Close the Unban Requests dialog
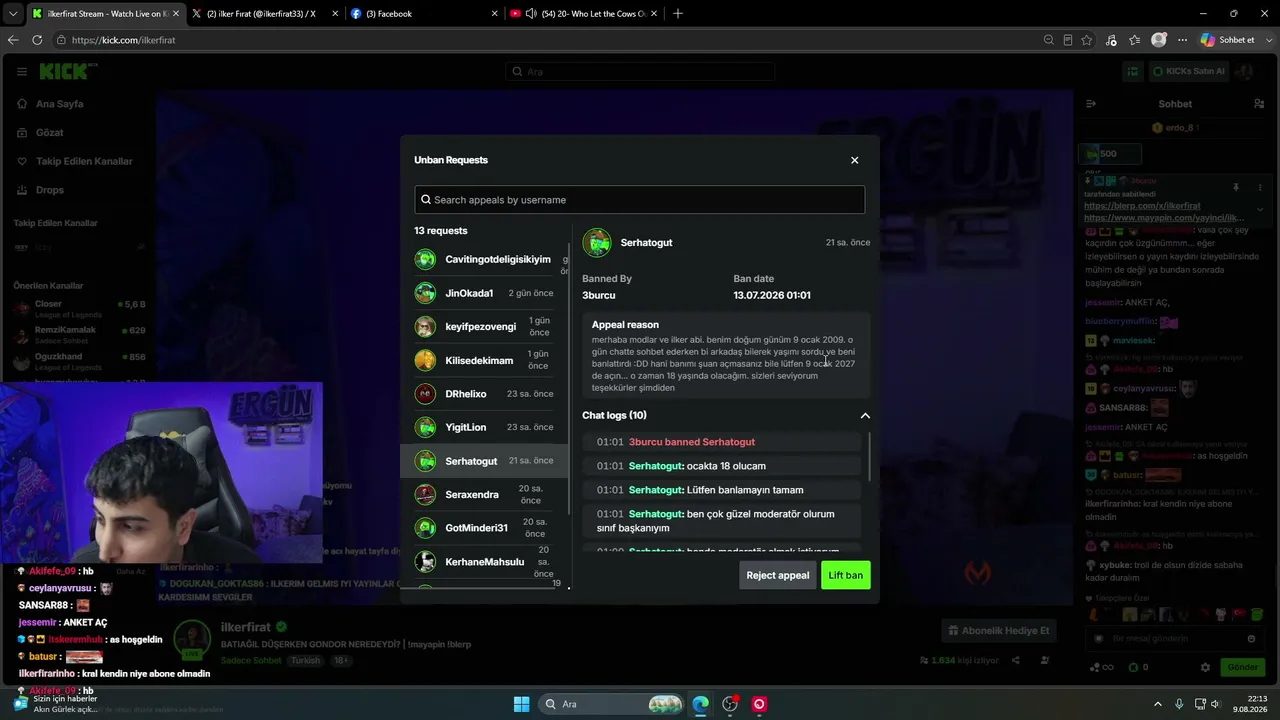Screen dimensions: 1280x720 [854, 160]
